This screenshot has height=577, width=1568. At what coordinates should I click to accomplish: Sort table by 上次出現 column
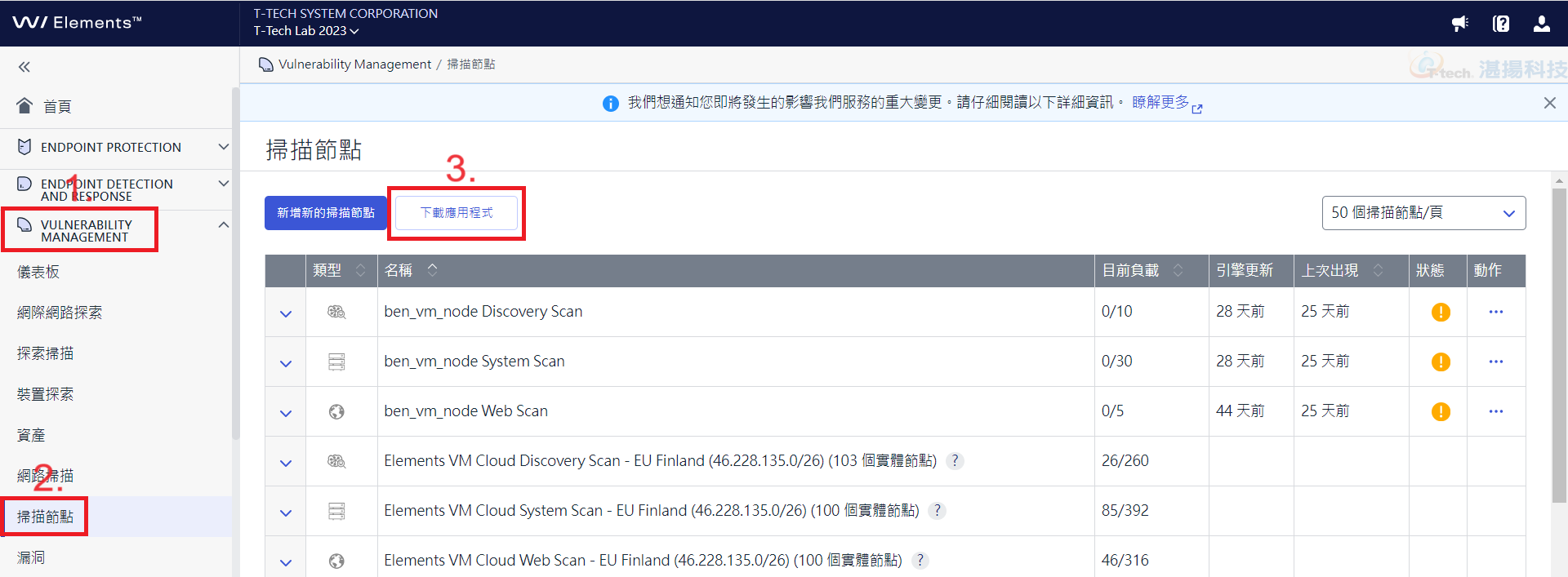click(x=1378, y=270)
